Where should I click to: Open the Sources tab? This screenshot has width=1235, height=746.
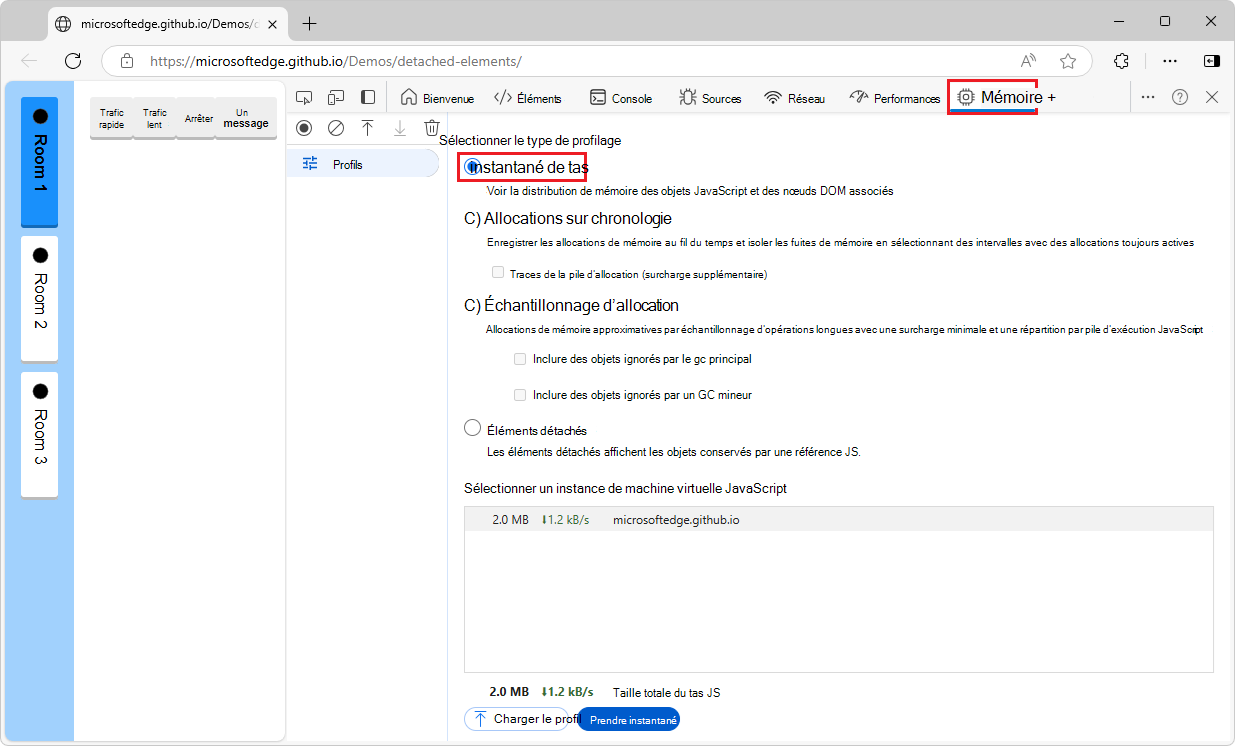click(x=710, y=98)
